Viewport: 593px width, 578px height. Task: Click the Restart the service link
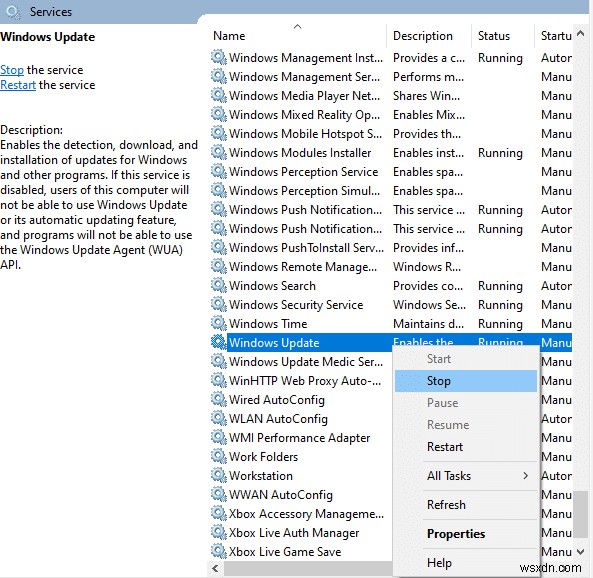pyautogui.click(x=18, y=85)
